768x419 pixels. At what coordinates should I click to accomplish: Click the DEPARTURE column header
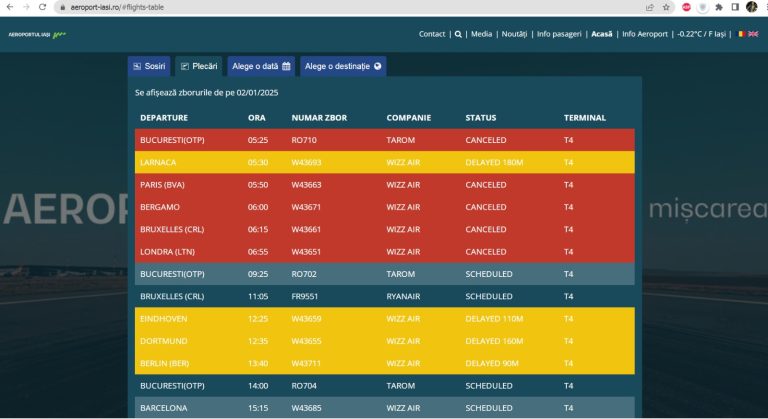(x=164, y=118)
